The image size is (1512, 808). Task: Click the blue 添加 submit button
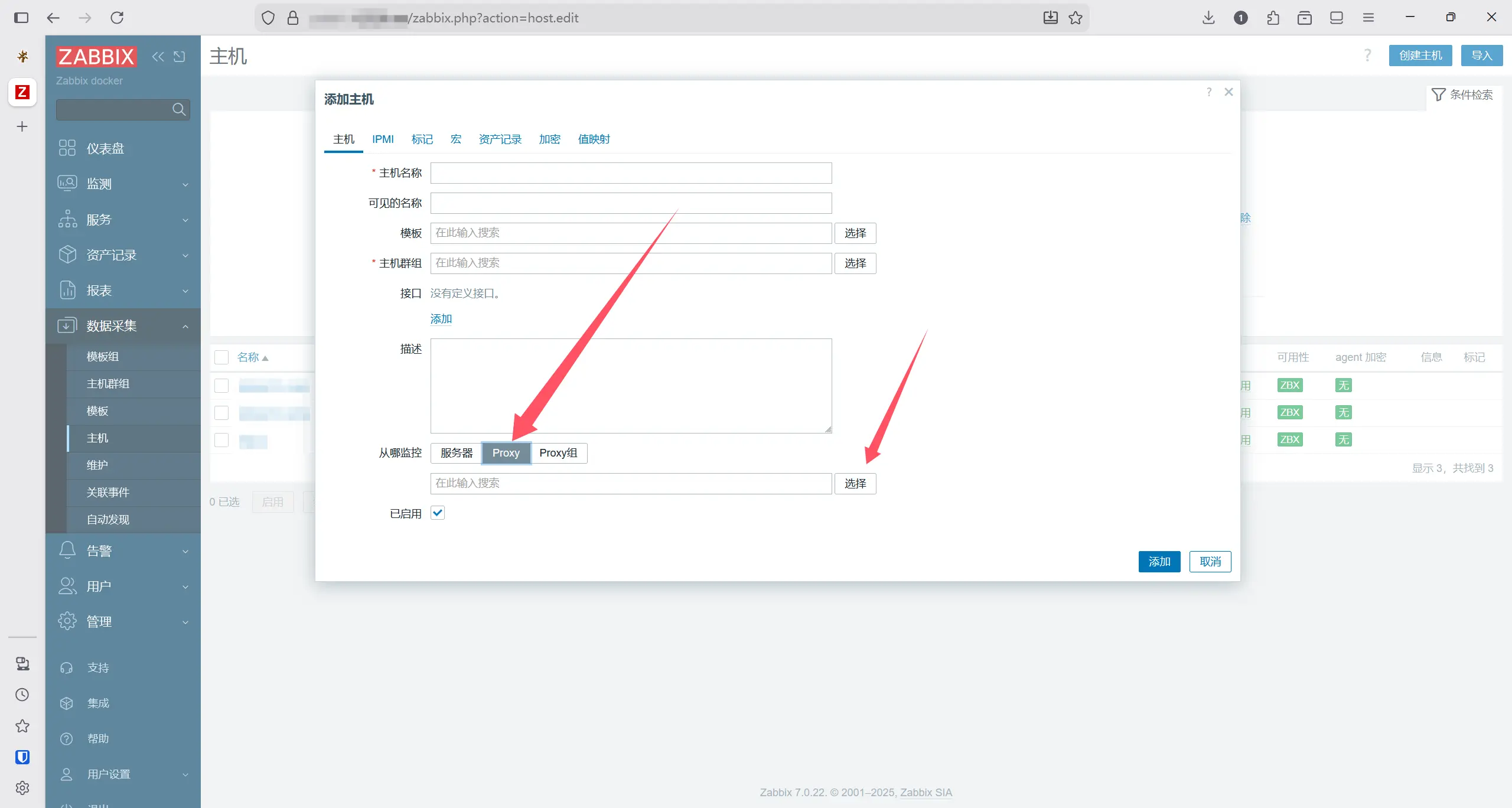coord(1159,562)
